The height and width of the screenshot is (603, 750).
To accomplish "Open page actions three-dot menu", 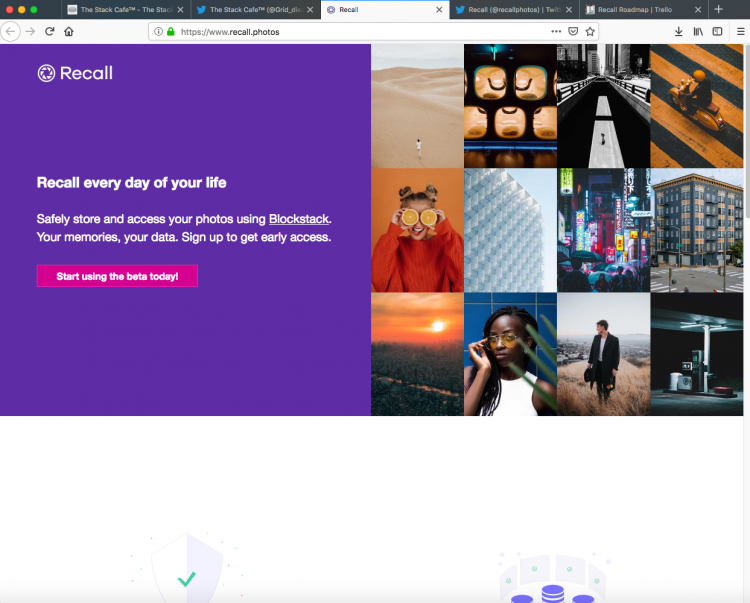I will tap(556, 32).
